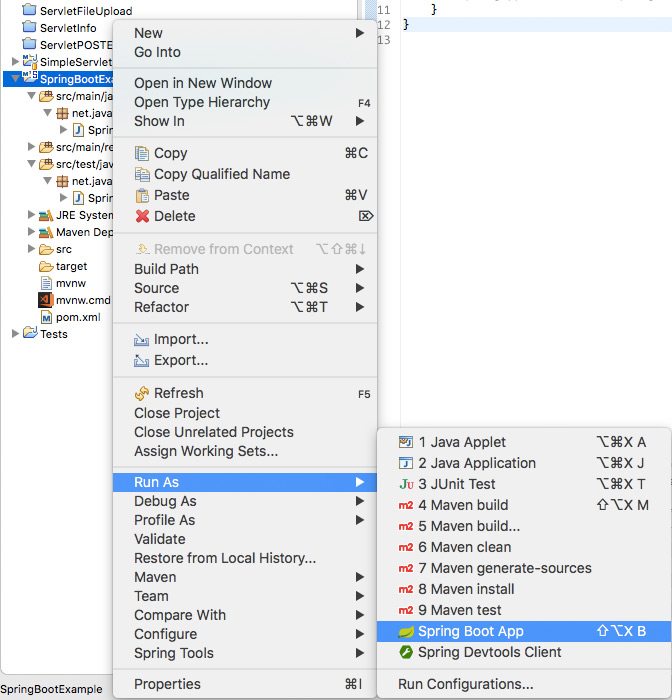Select Close Unrelated Projects
The width and height of the screenshot is (672, 700).
click(245, 432)
